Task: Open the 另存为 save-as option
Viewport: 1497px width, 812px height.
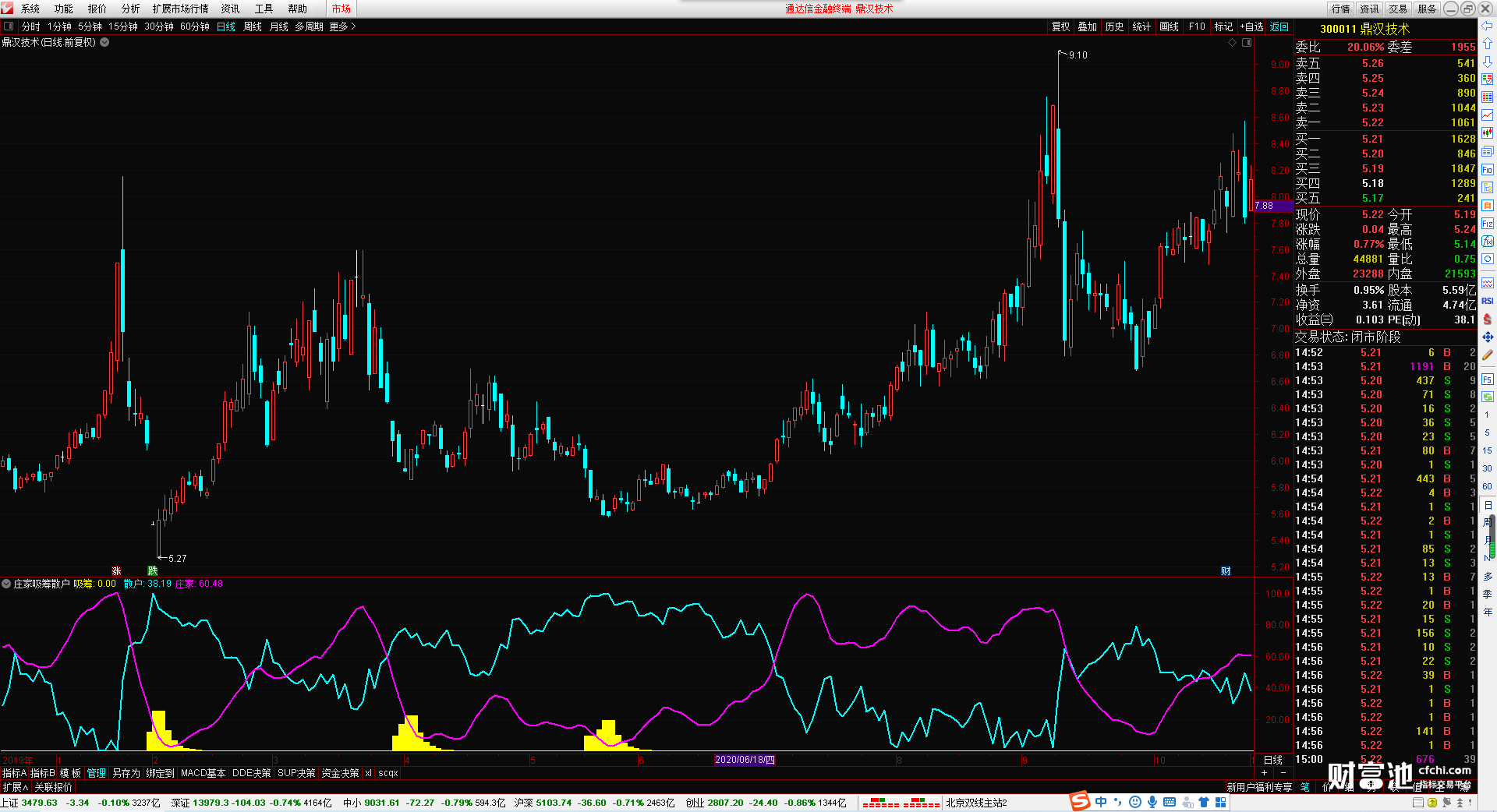Action: point(126,773)
